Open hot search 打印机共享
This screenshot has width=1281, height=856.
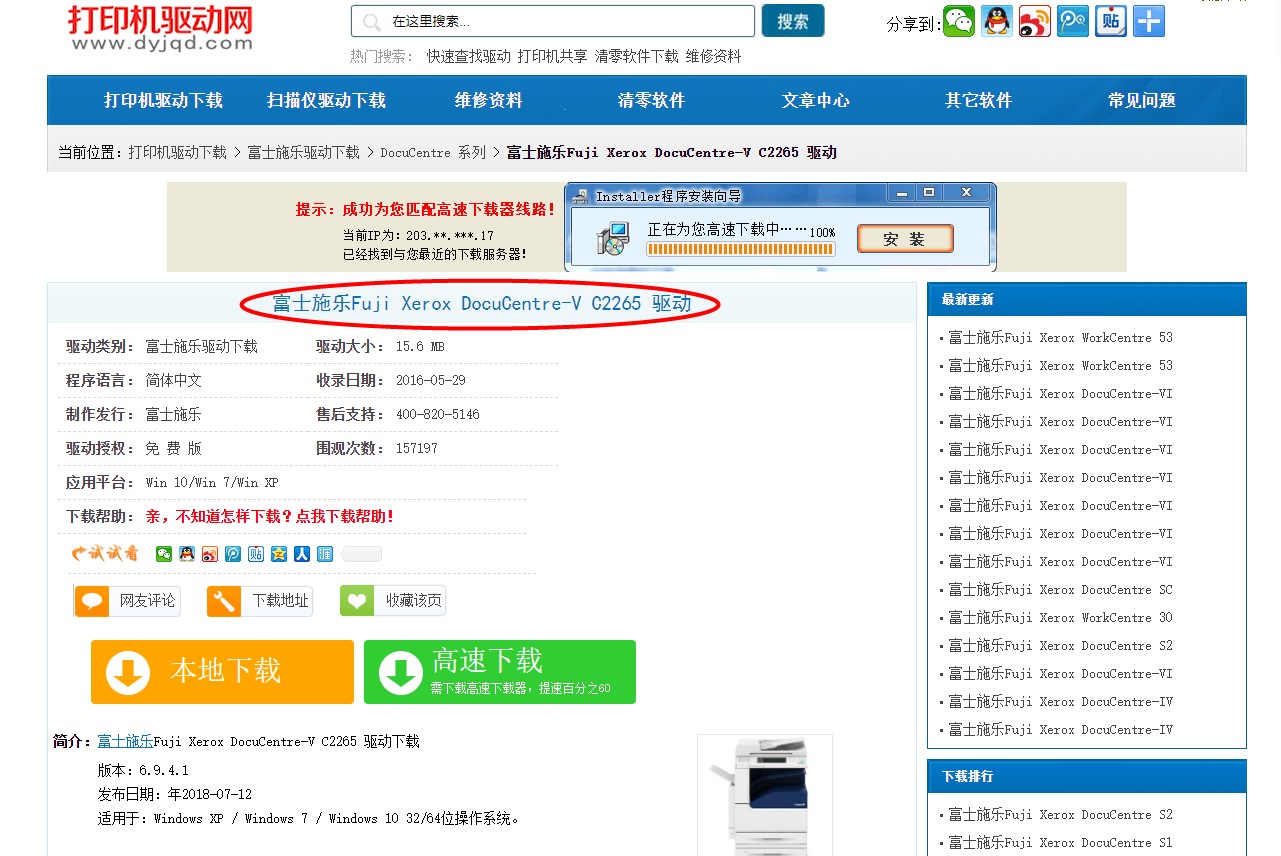click(552, 57)
